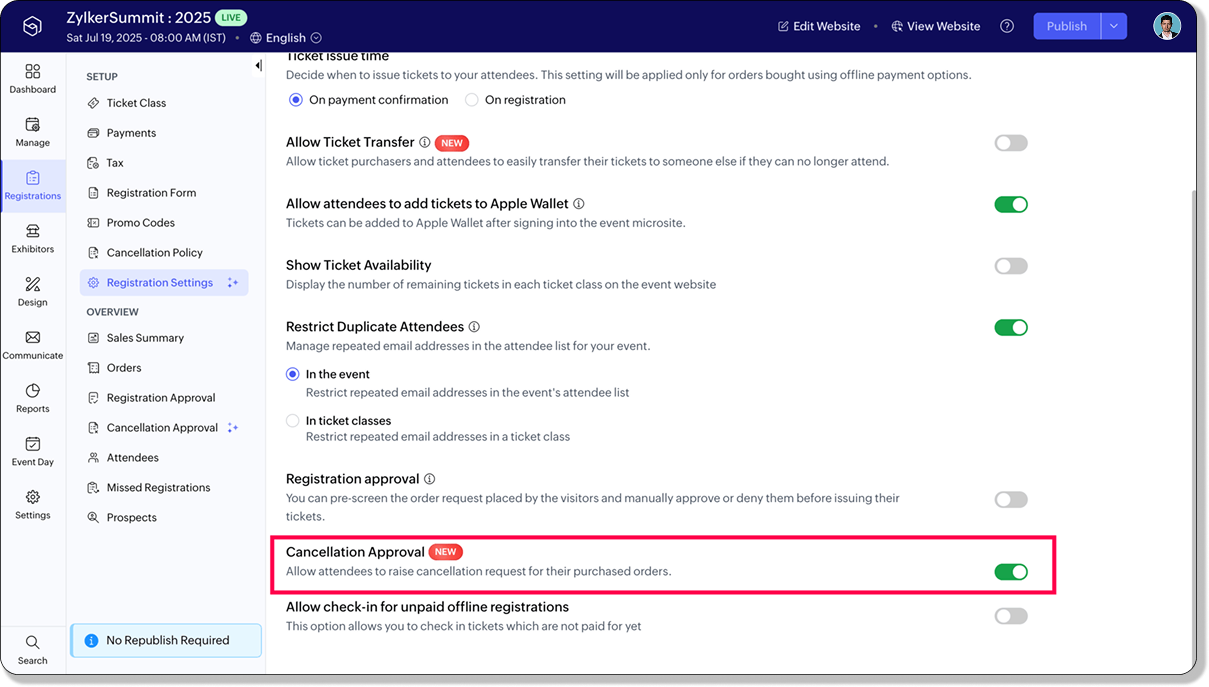1209x687 pixels.
Task: Open the Communicate section
Action: click(x=33, y=344)
